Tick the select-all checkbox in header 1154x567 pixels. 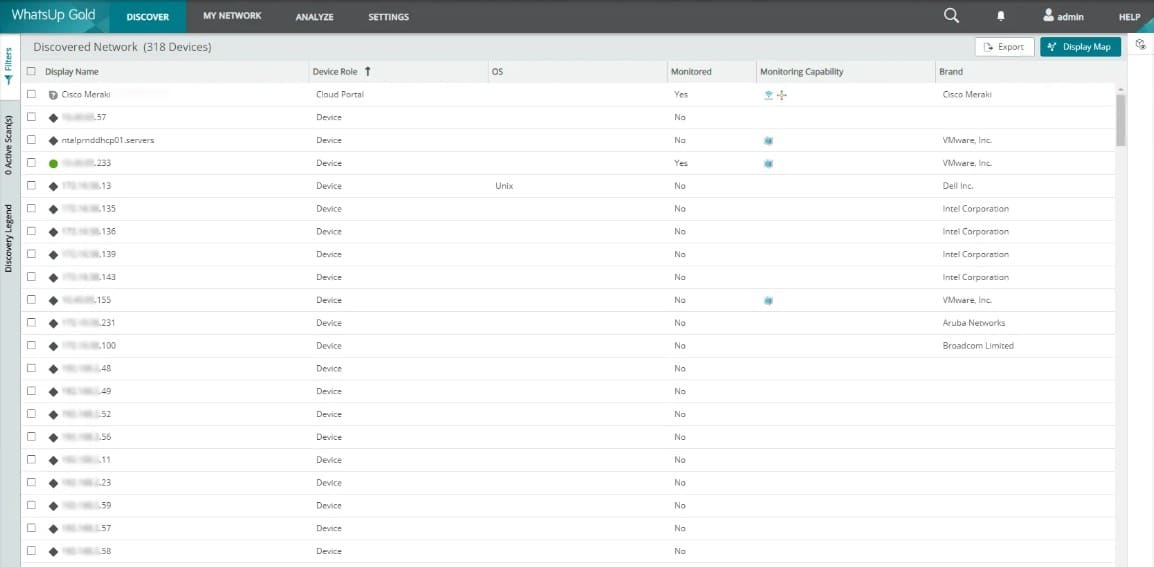pos(31,71)
